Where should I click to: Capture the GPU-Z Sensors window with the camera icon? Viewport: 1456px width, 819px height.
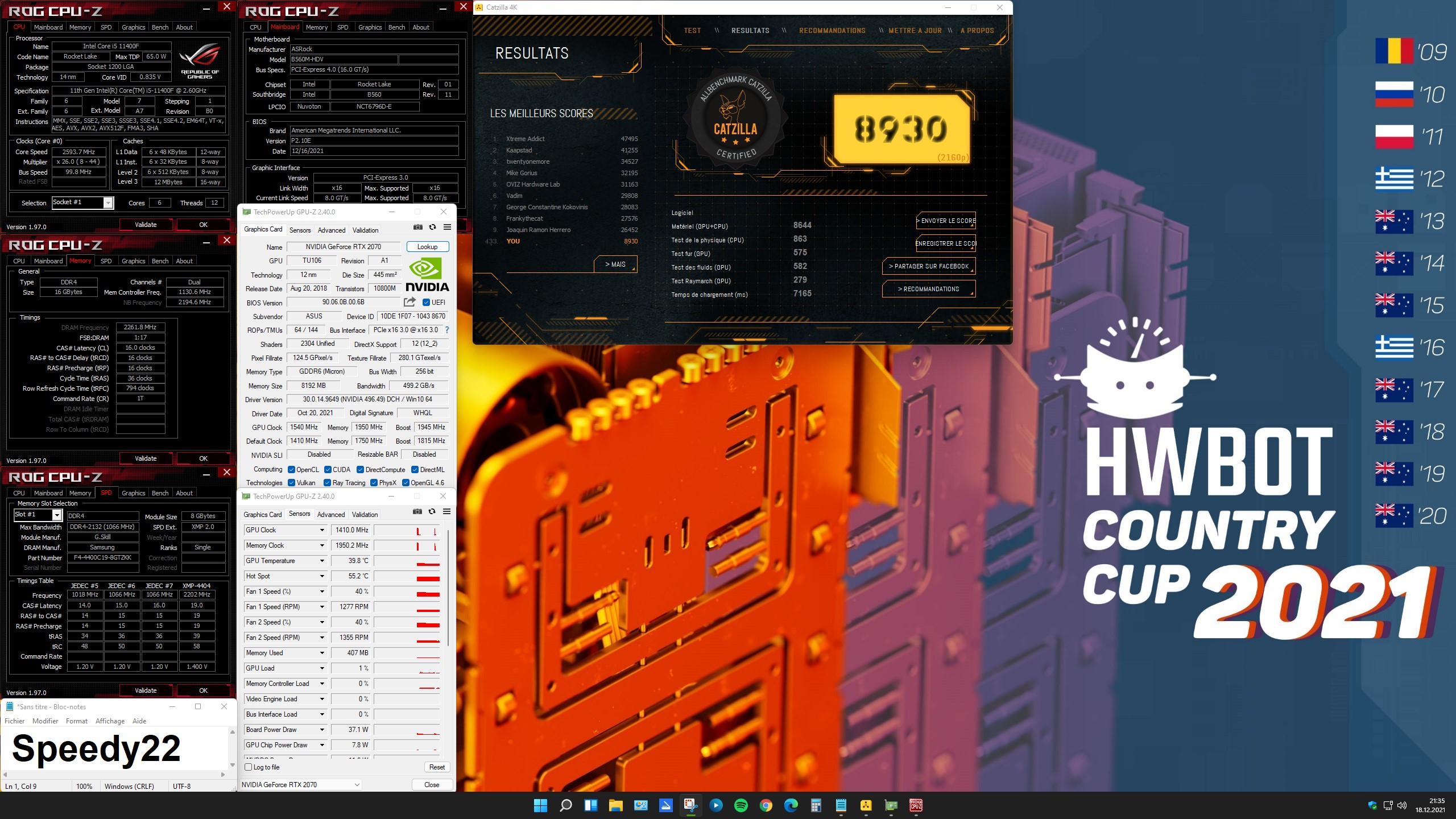[417, 511]
